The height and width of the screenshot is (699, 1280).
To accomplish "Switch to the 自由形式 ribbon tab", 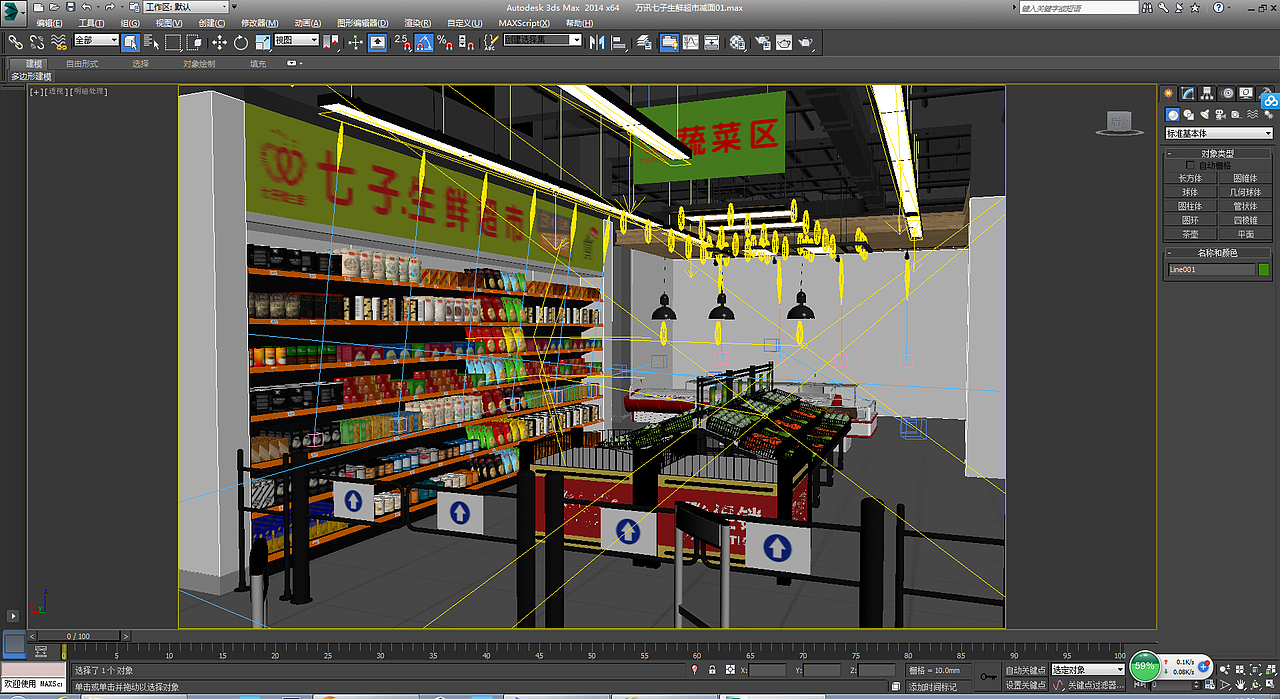I will [x=82, y=63].
